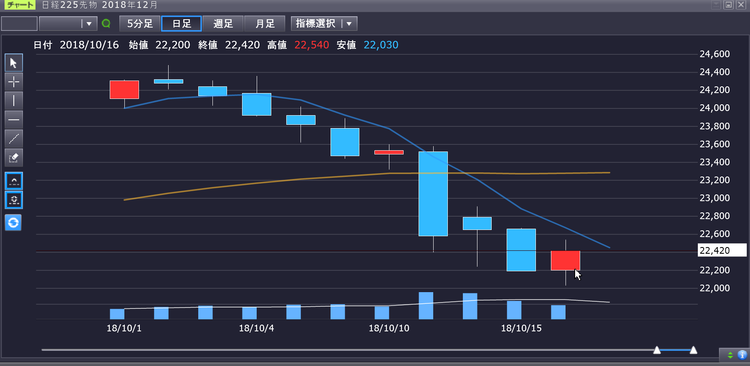This screenshot has height=366, width=750.
Task: Click the green magnifier search icon
Action: tap(106, 23)
